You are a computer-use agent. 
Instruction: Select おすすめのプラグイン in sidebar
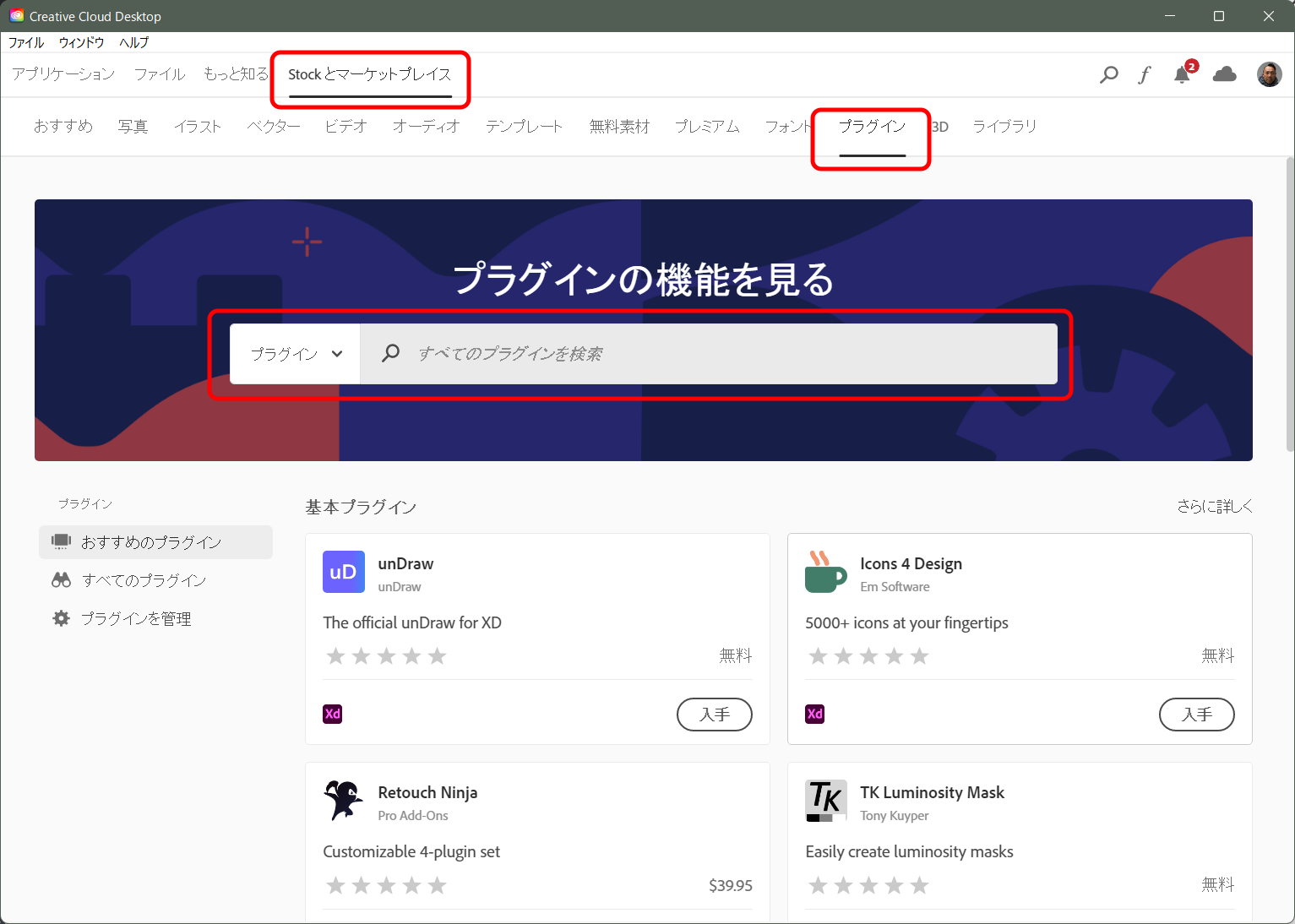(x=155, y=542)
